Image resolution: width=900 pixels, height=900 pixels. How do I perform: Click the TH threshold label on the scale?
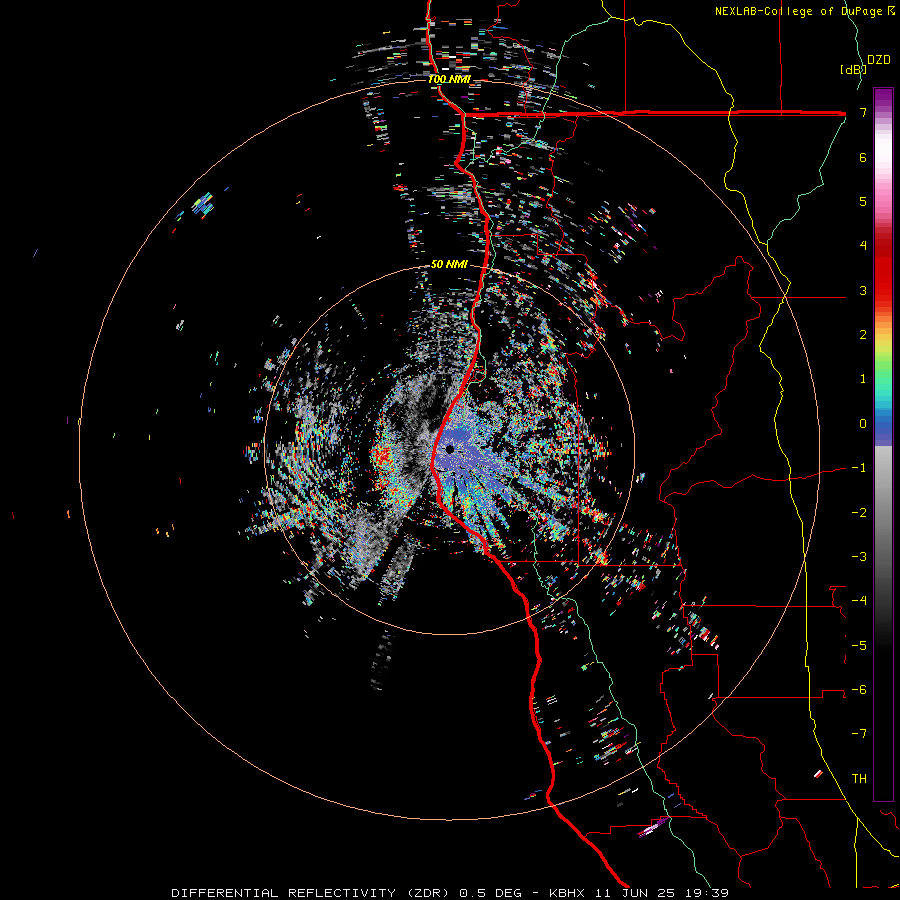point(859,779)
